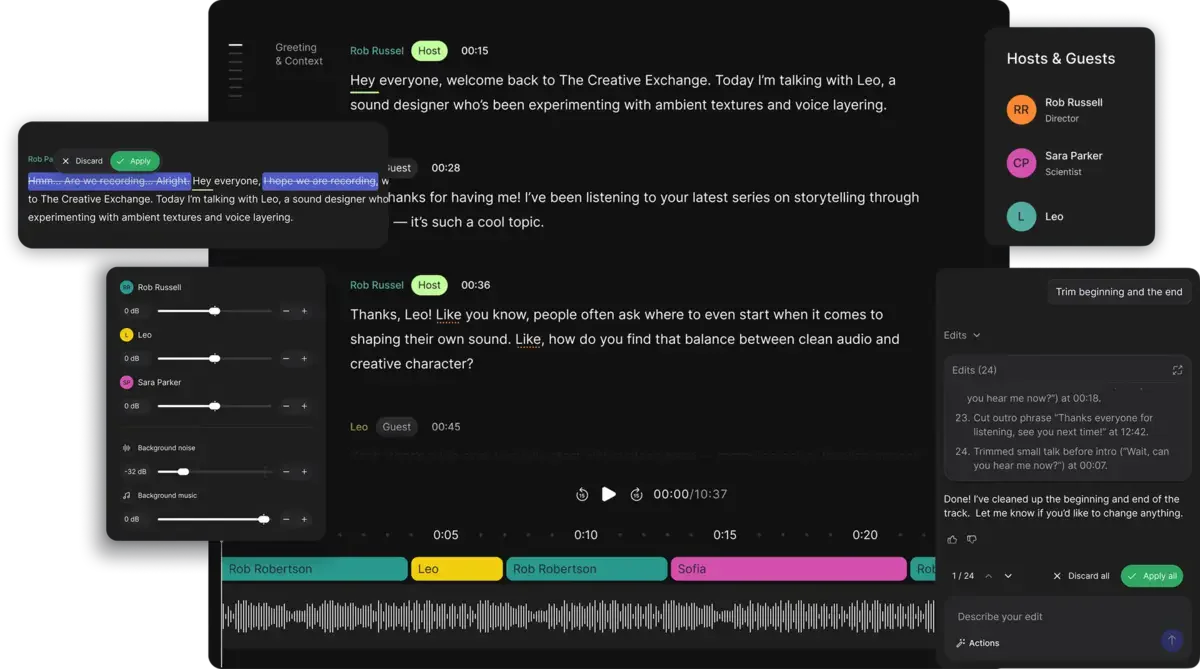Click the chapter outline lines icon
The width and height of the screenshot is (1200, 669).
pyautogui.click(x=235, y=71)
